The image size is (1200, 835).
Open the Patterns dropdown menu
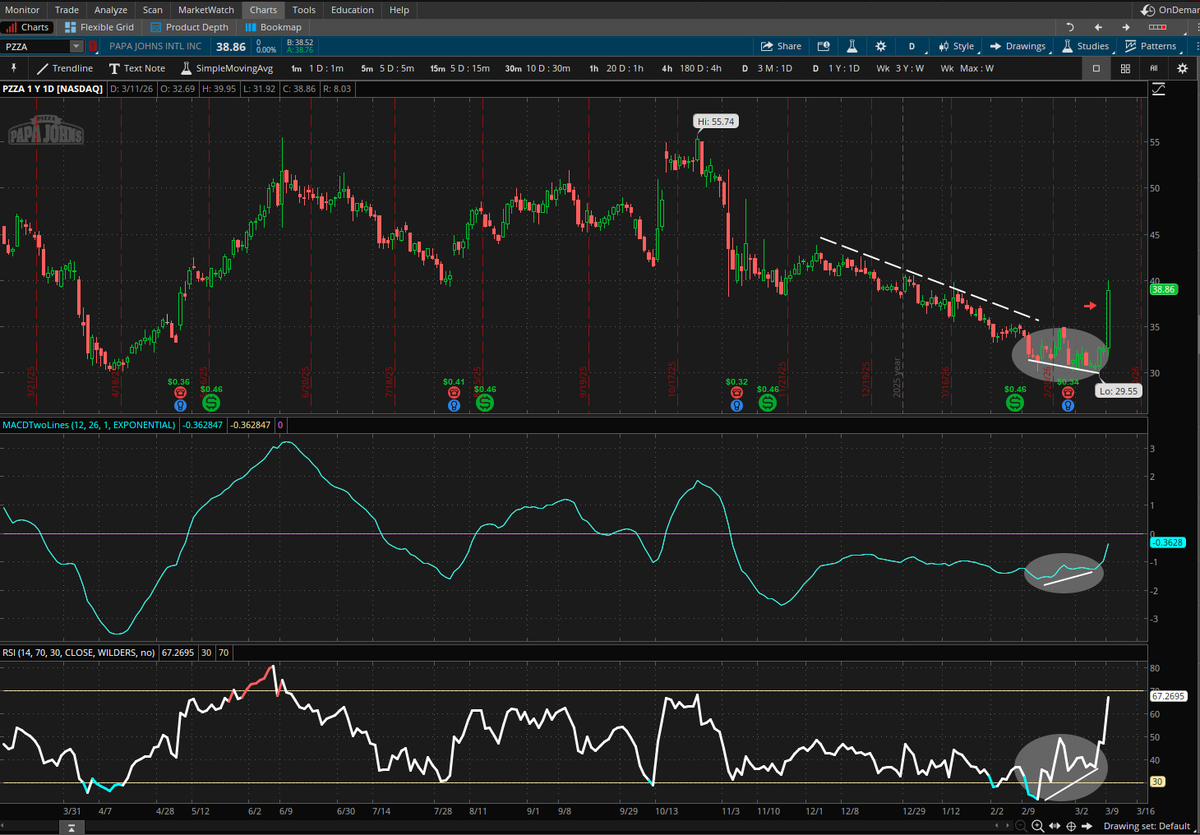tap(1151, 46)
